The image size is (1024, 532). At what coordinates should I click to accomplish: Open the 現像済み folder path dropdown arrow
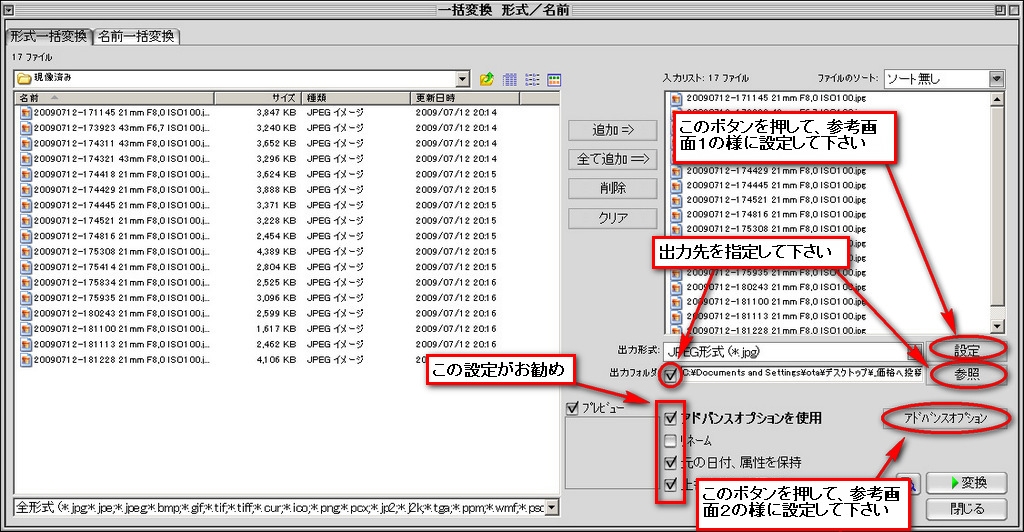coord(462,79)
